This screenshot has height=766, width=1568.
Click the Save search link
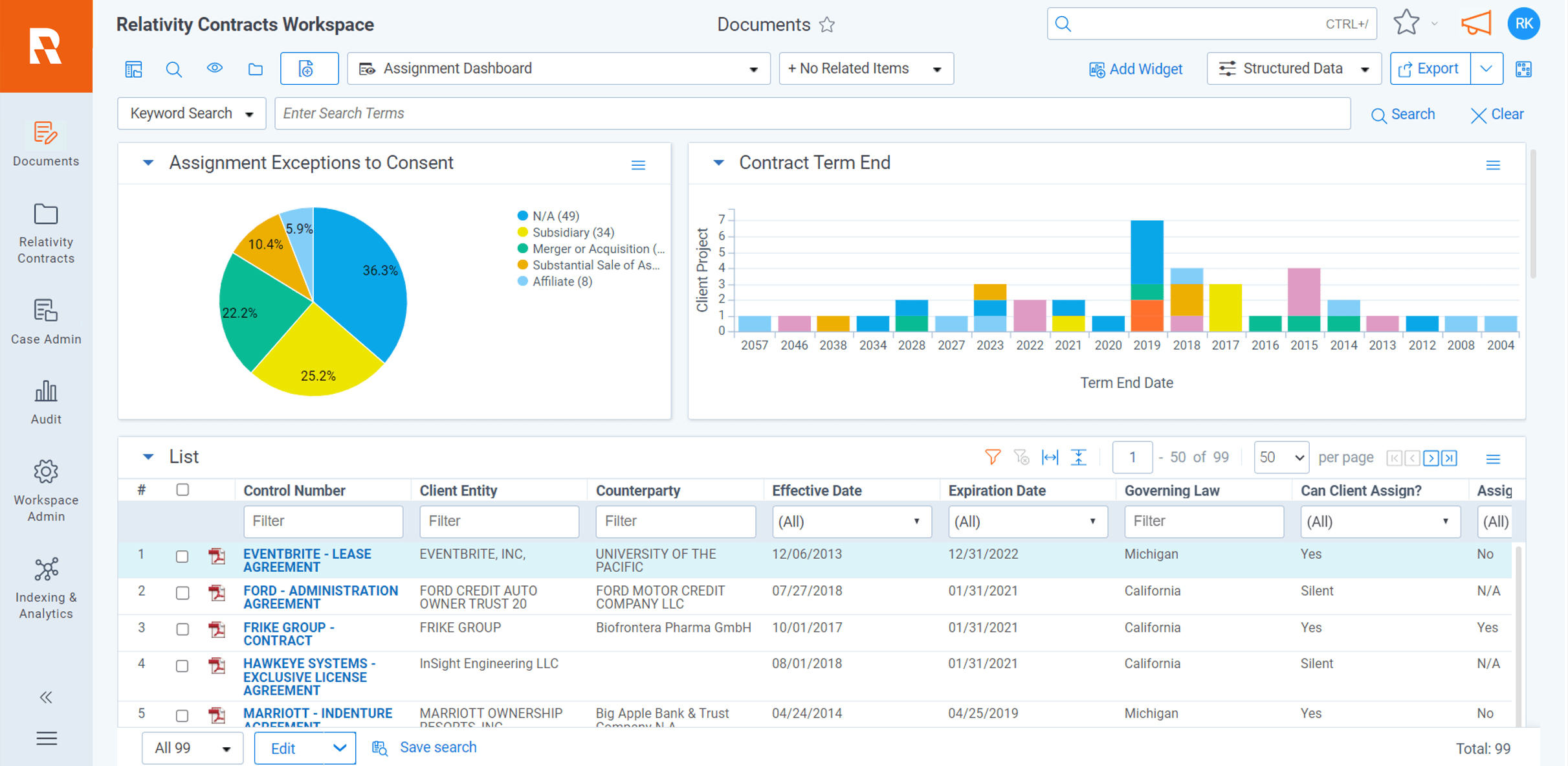[437, 747]
